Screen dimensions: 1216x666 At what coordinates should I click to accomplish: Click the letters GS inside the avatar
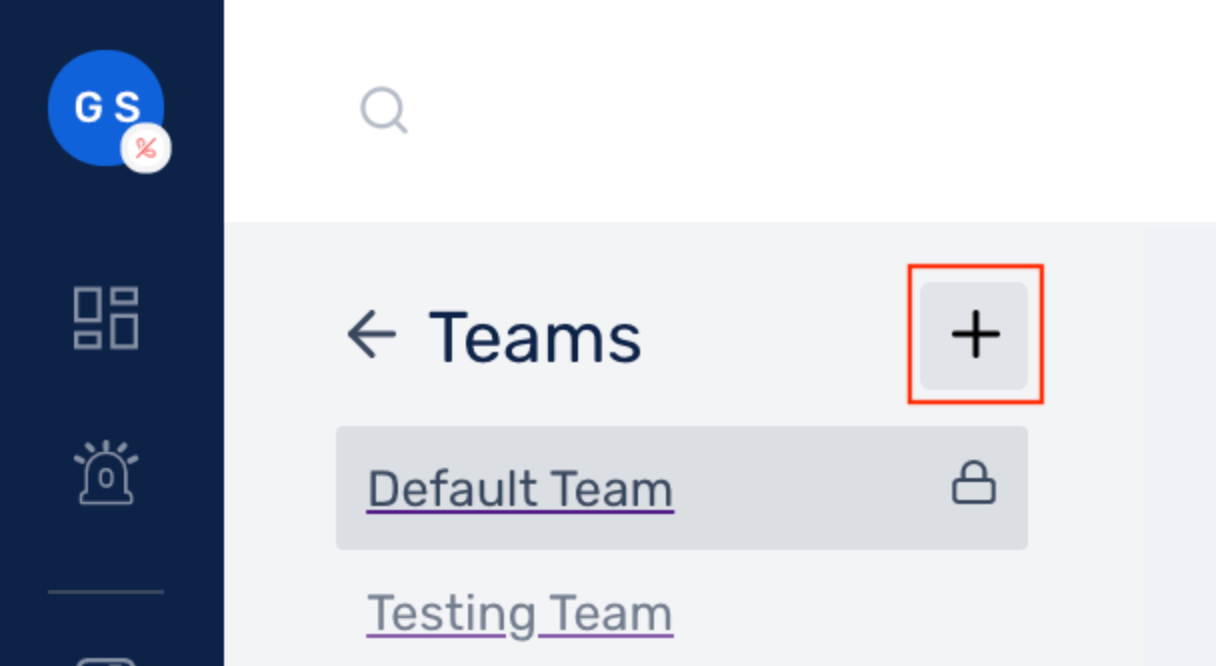104,107
